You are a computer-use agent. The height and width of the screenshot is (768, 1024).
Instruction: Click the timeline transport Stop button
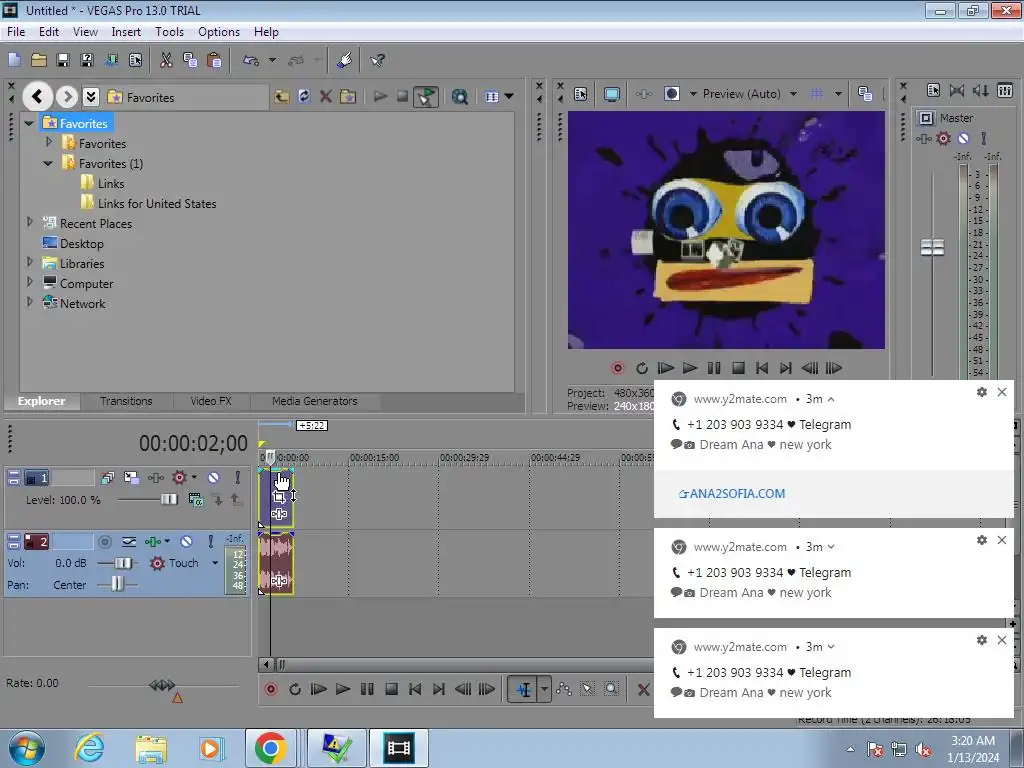(x=391, y=689)
